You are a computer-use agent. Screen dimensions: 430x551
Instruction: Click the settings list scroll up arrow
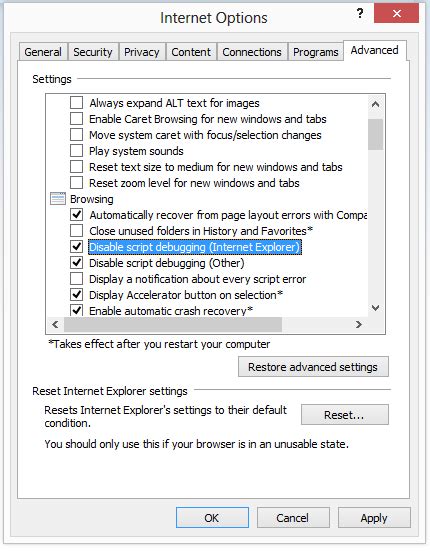point(375,104)
